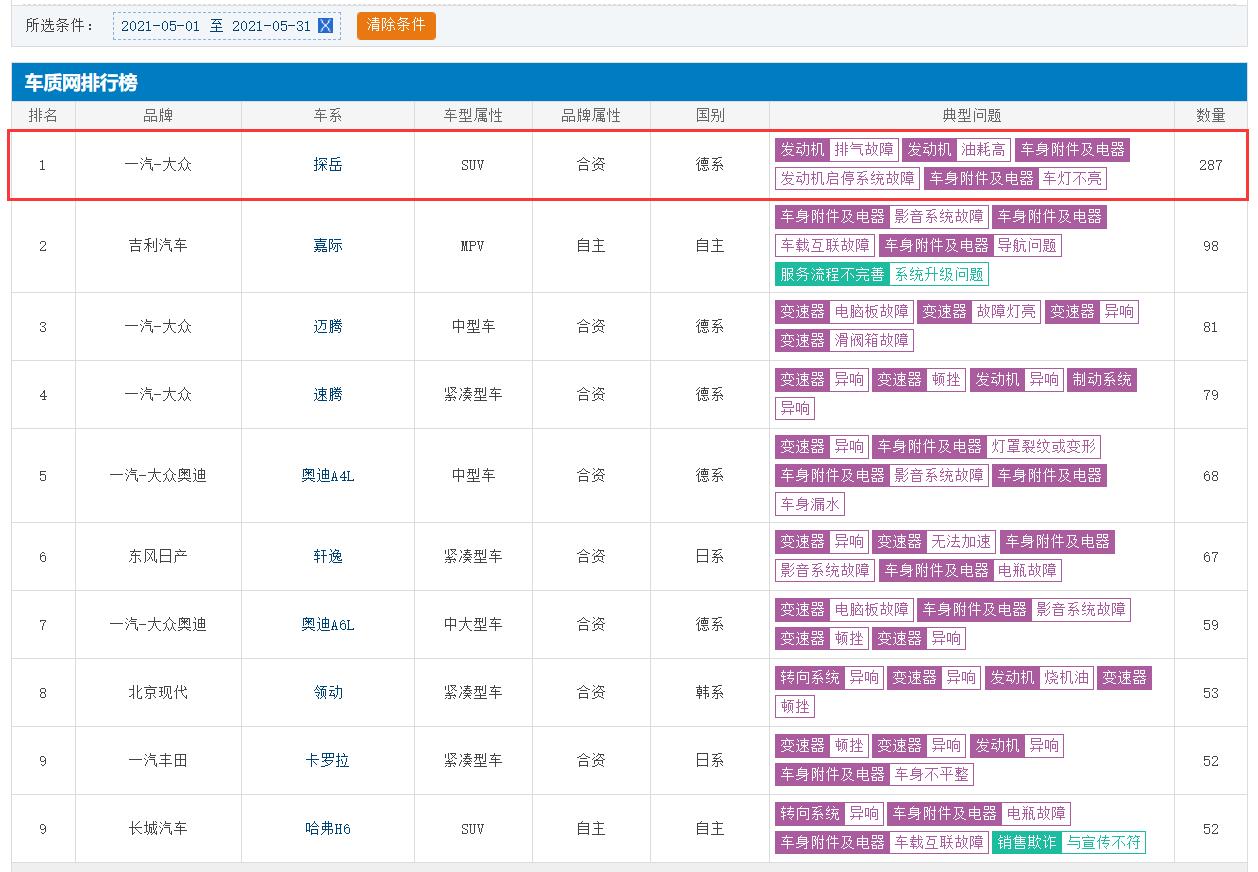The image size is (1258, 872).
Task: Open the 奥迪A6L car series link
Action: click(x=328, y=625)
